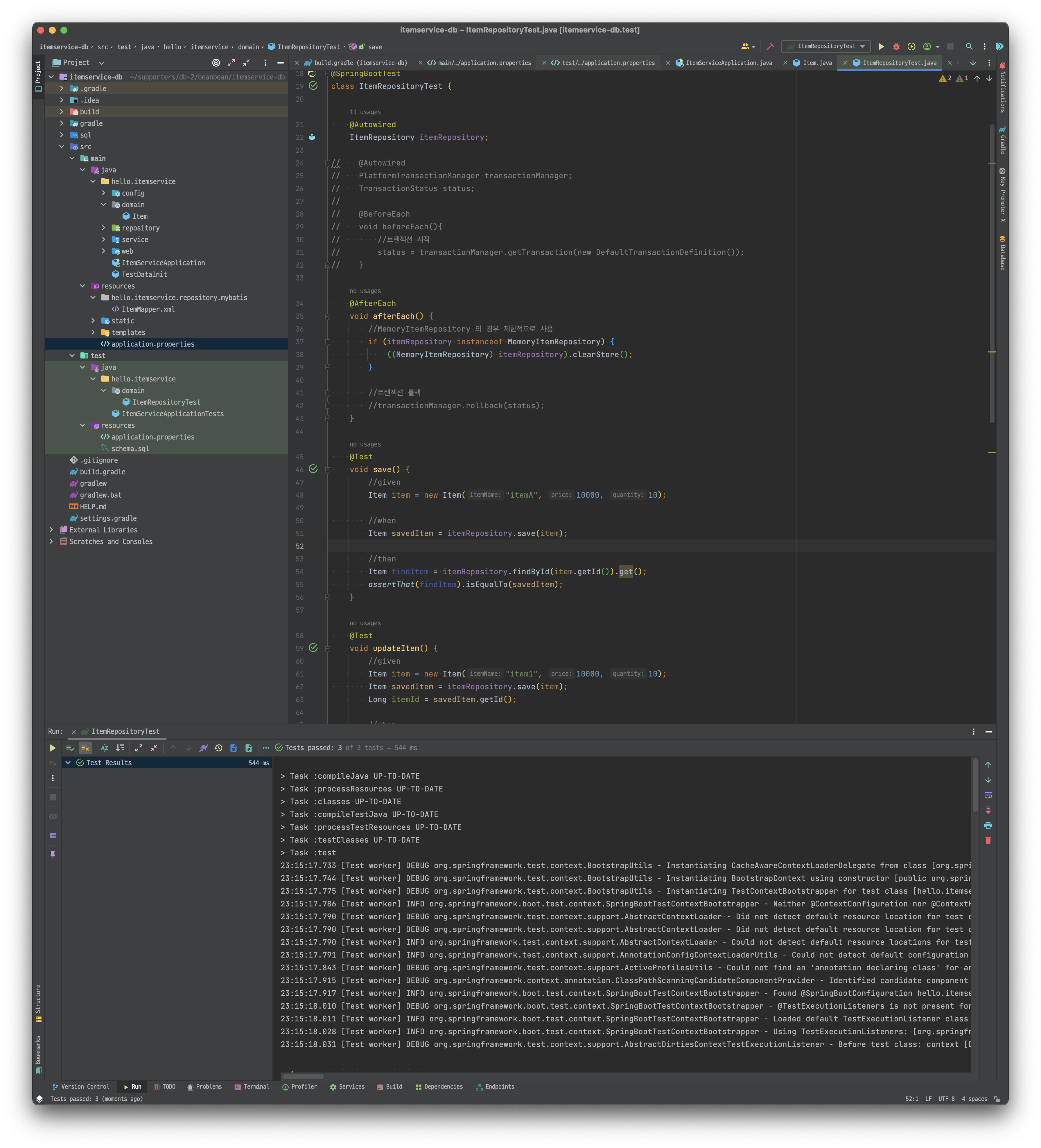Click the Profile gauge icon in top toolbar

click(x=927, y=47)
